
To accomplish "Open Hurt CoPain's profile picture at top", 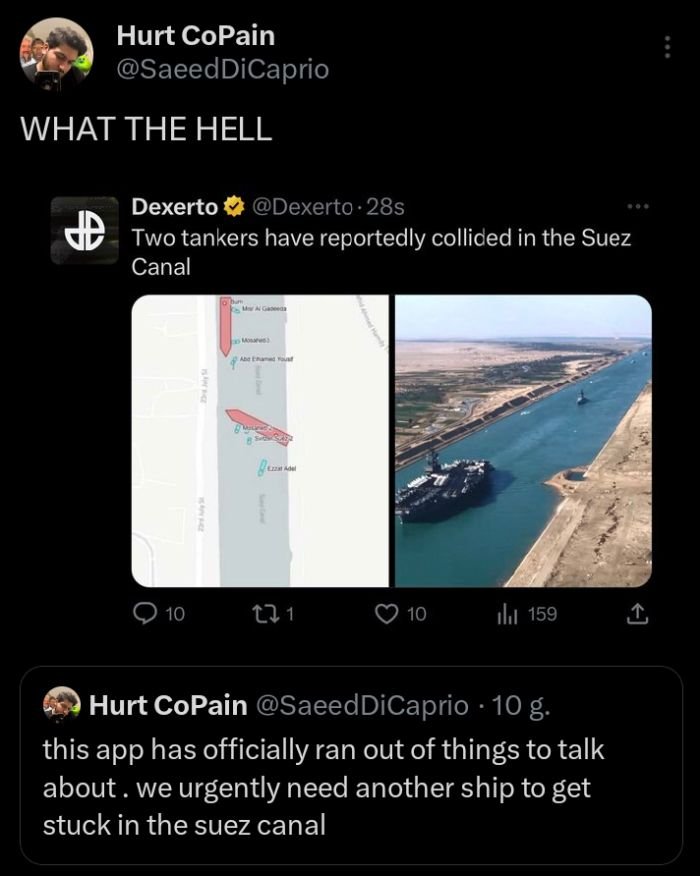I will (x=57, y=56).
